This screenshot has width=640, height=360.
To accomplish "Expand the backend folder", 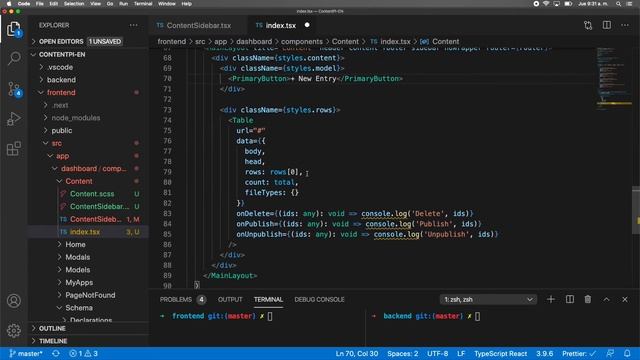I will 61,80.
